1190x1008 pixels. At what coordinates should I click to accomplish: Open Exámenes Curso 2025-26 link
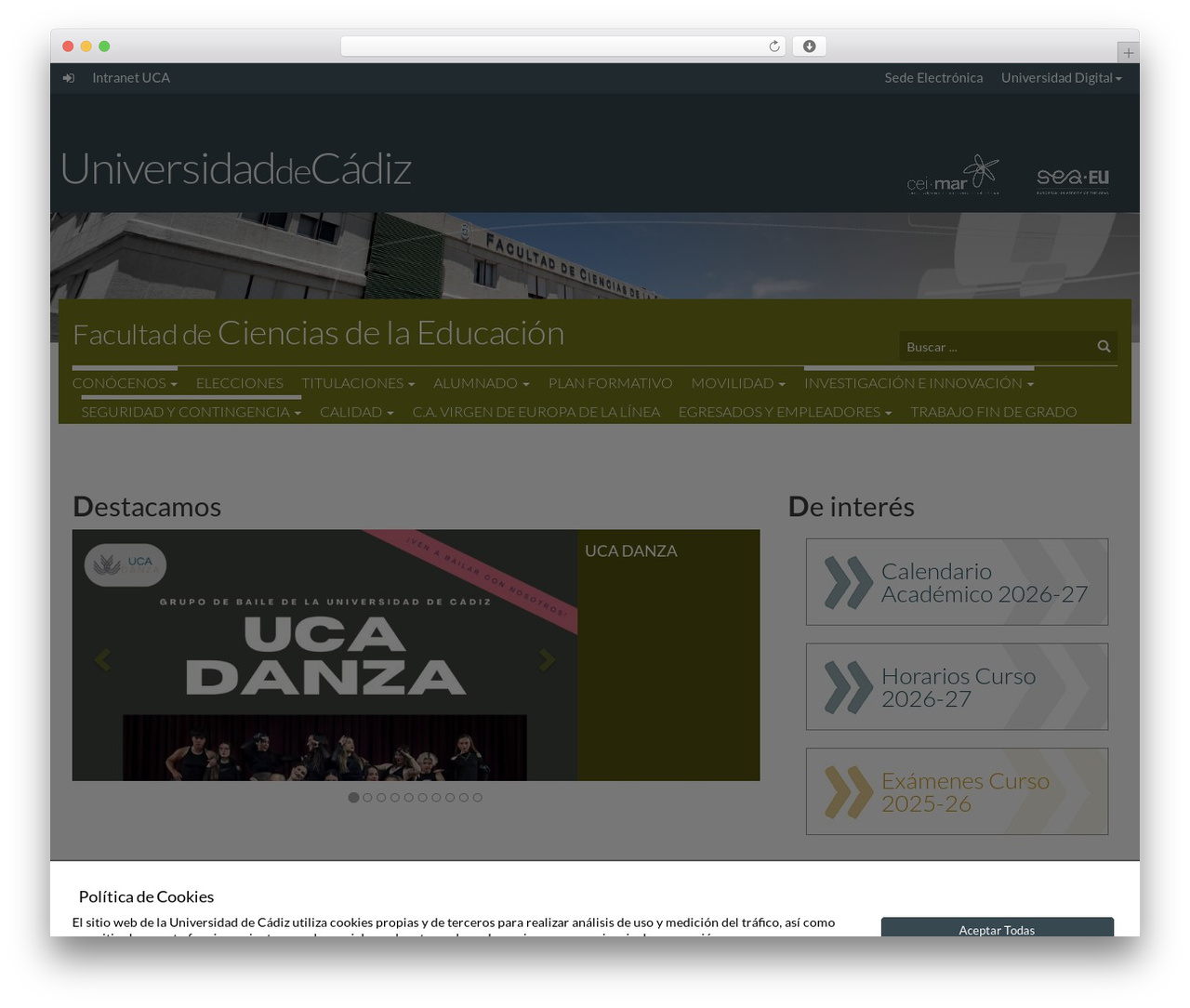tap(957, 791)
